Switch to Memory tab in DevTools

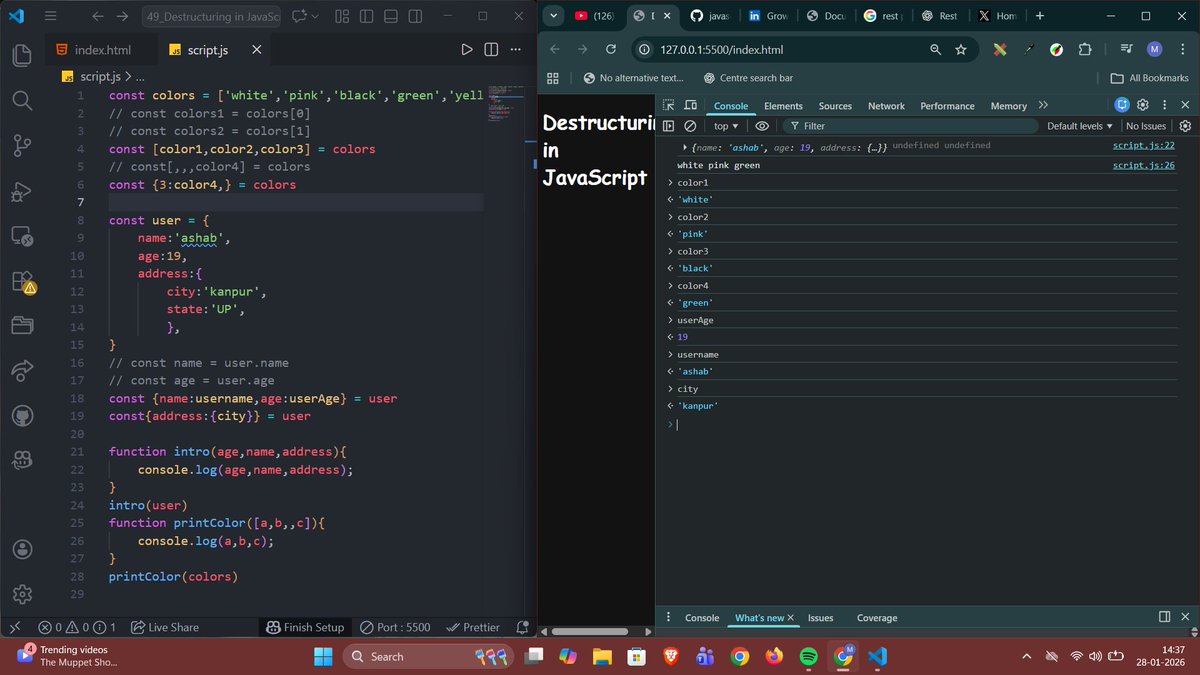pos(1009,106)
